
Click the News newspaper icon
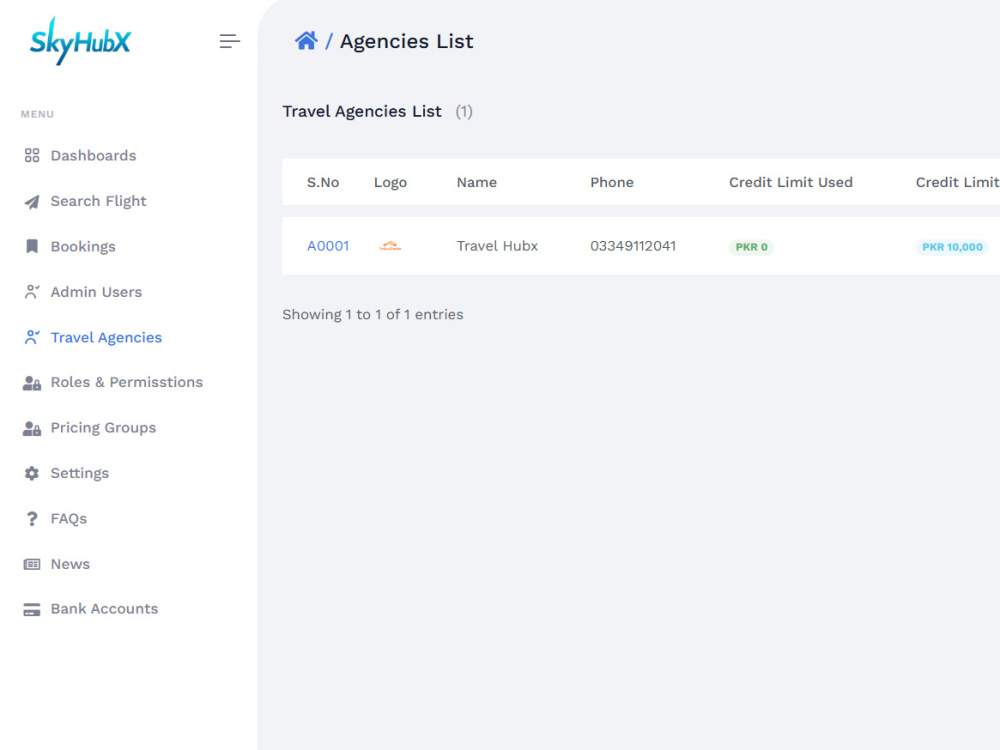point(32,564)
